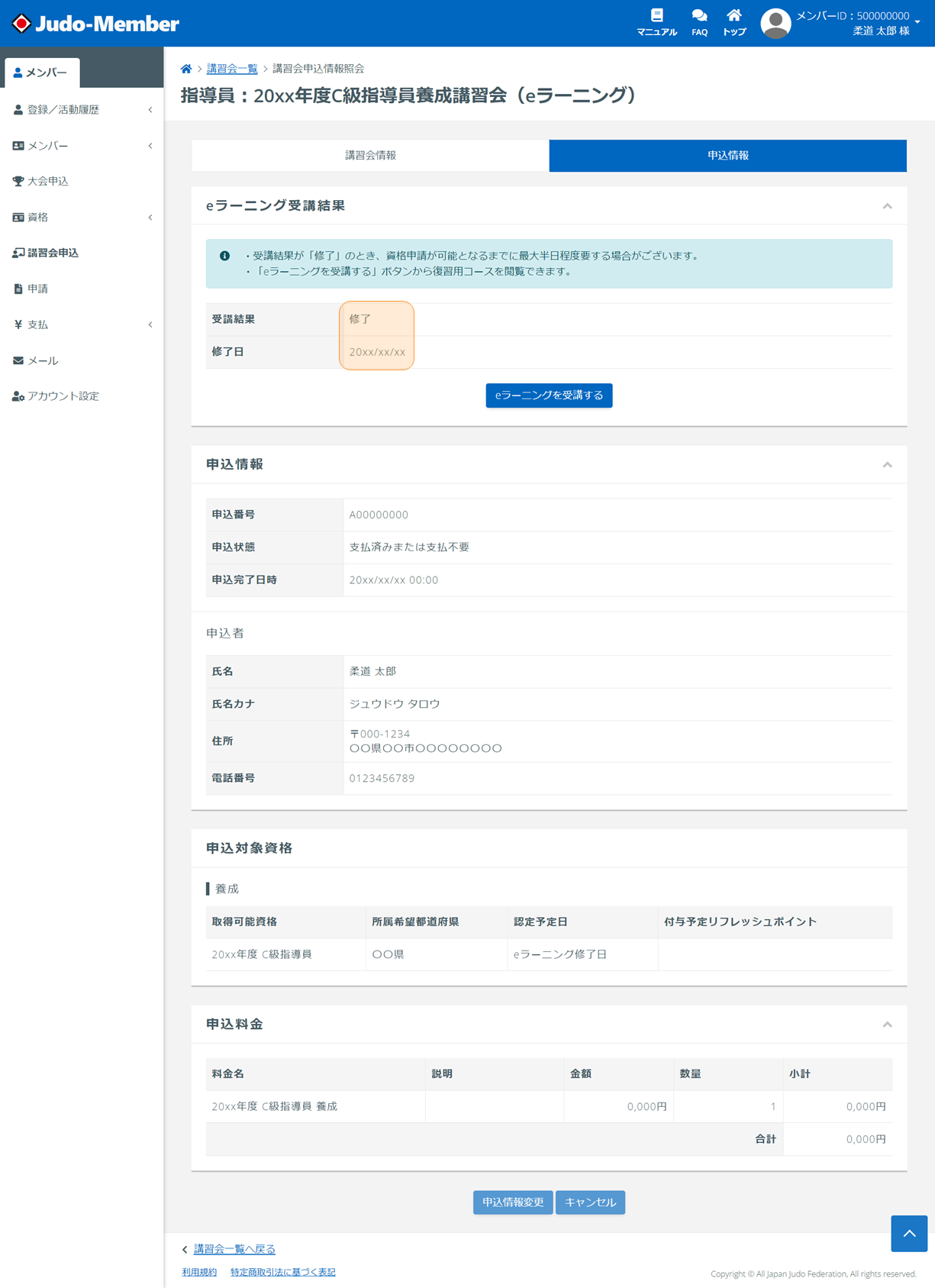Click the user avatar profile picture

point(775,23)
